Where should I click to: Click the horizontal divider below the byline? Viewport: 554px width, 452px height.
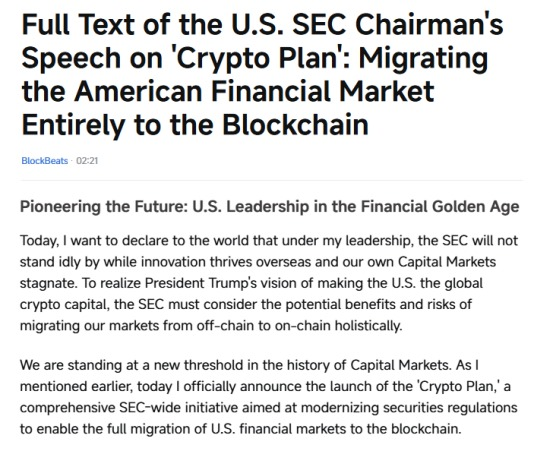coord(272,180)
